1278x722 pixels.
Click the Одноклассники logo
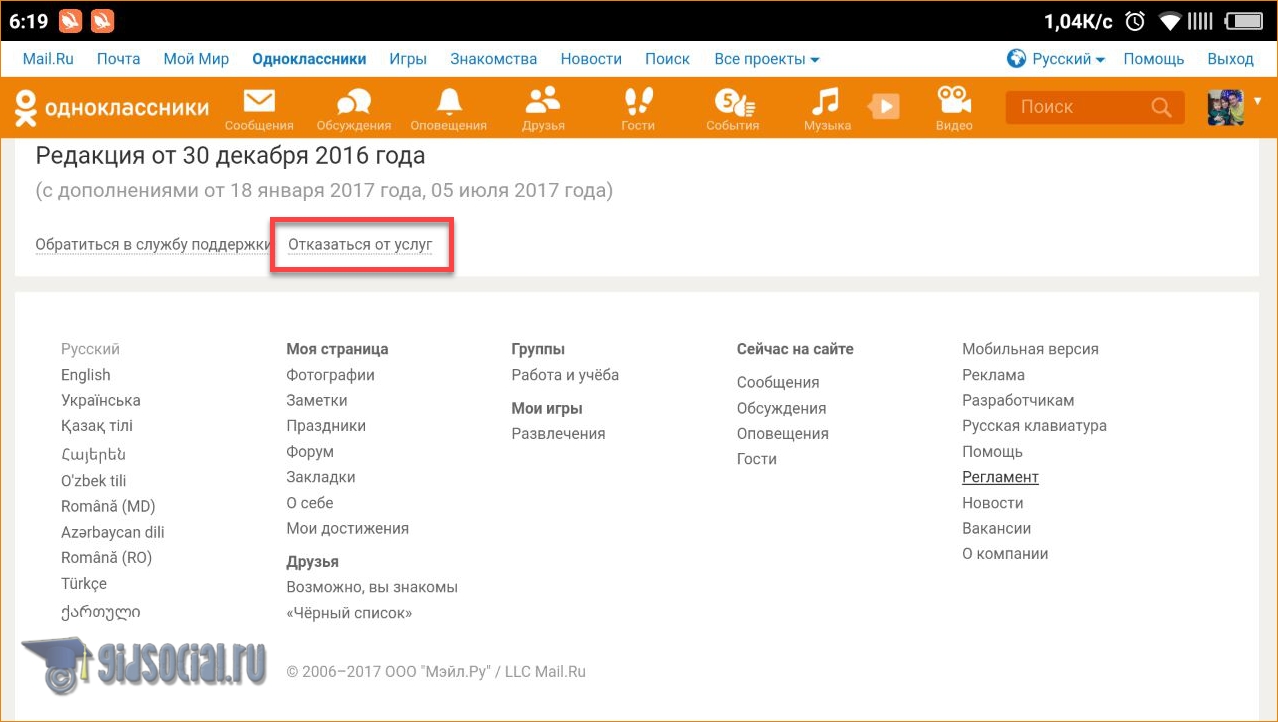(x=112, y=108)
